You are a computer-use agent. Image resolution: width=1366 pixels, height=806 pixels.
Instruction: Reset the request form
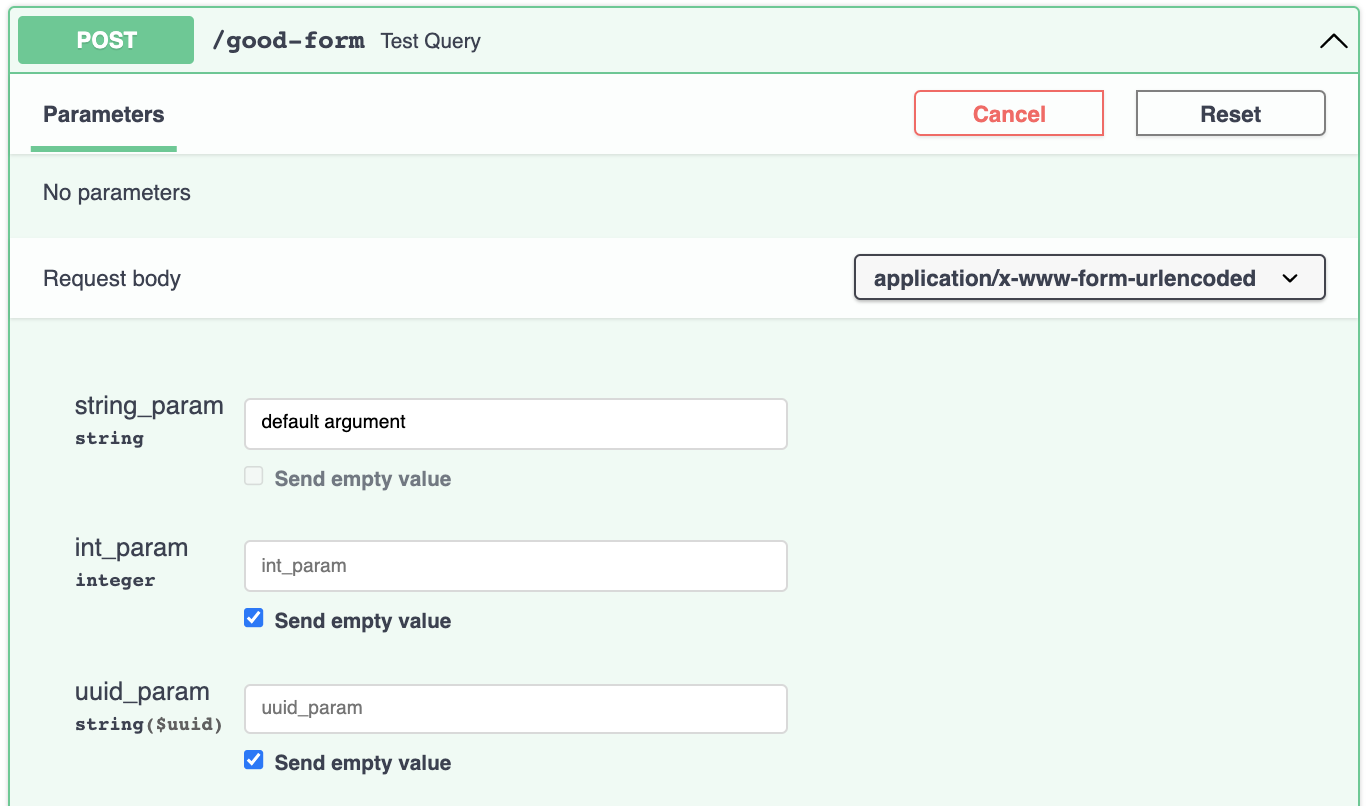1231,113
